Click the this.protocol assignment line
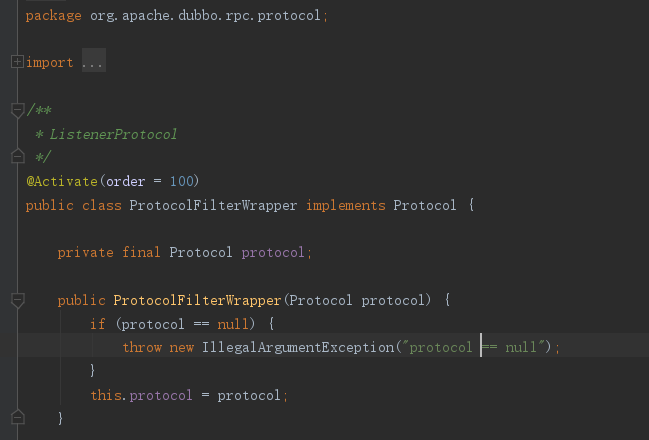Screen dimensions: 649x440 188,395
